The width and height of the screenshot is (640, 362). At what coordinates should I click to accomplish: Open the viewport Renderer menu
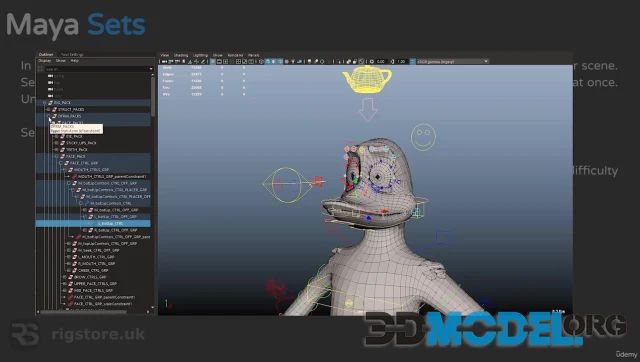tap(235, 55)
